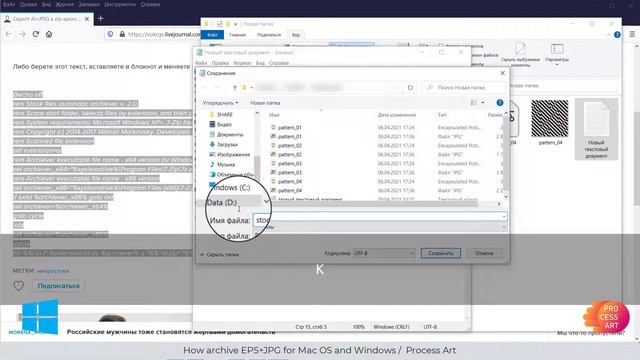This screenshot has height=360, width=640.
Task: Sort files by Тип column header
Action: point(442,115)
